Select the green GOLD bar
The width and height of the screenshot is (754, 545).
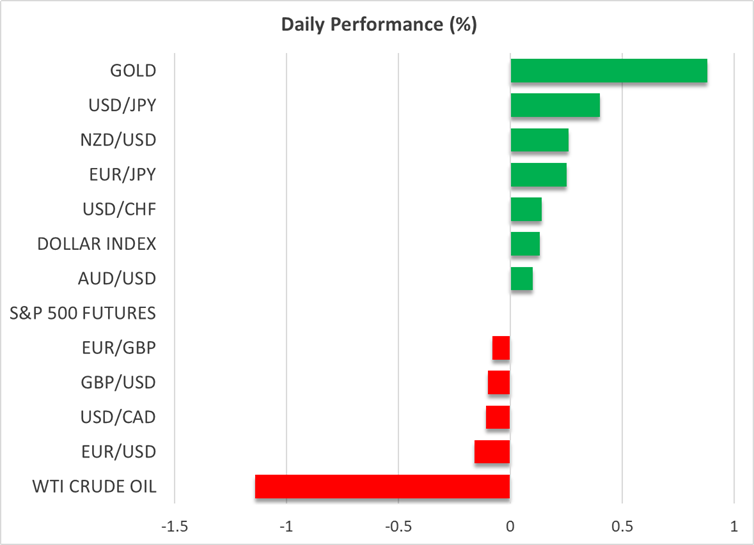(608, 71)
